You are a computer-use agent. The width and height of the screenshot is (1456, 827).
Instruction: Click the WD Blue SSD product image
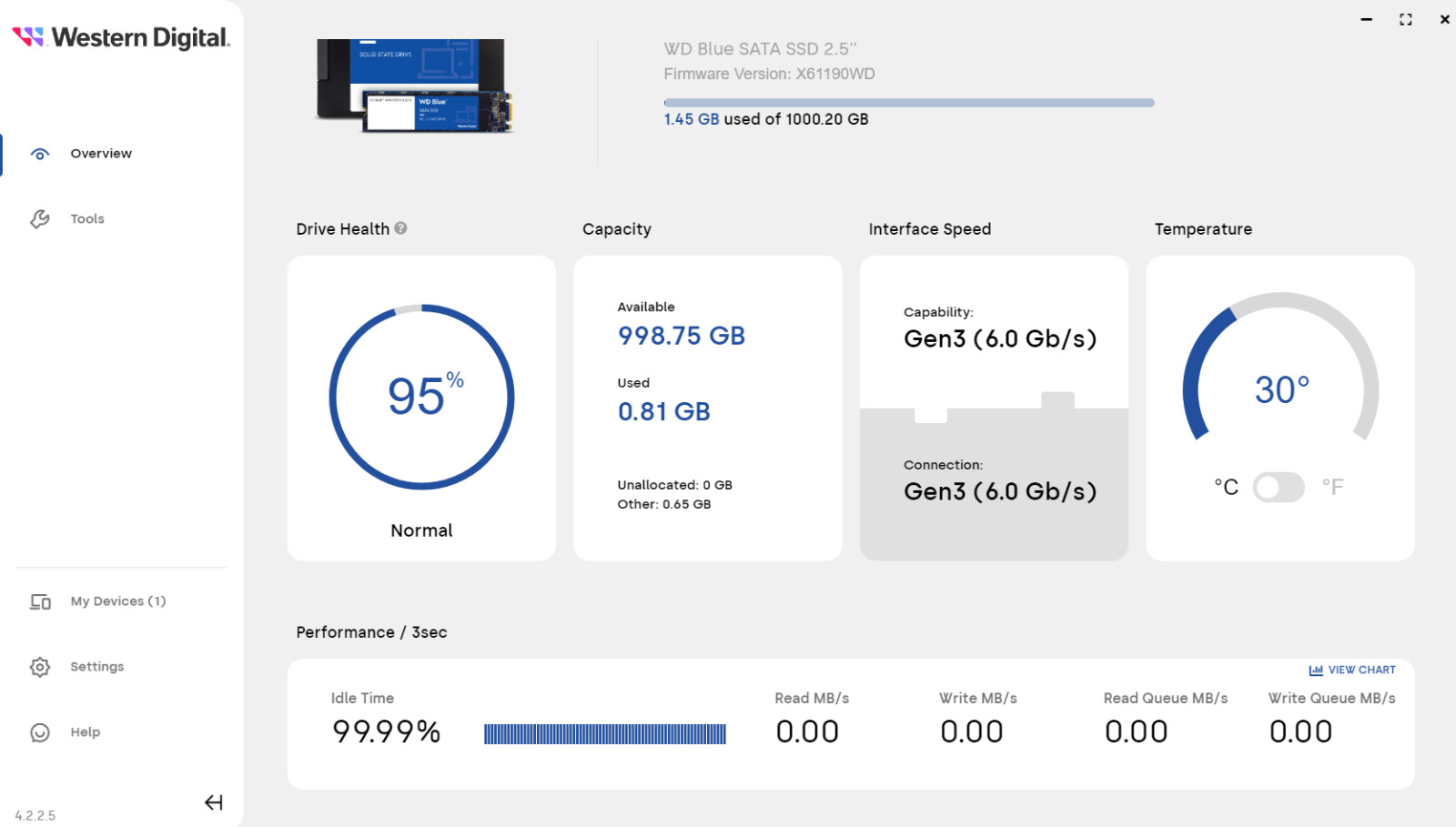coord(414,86)
